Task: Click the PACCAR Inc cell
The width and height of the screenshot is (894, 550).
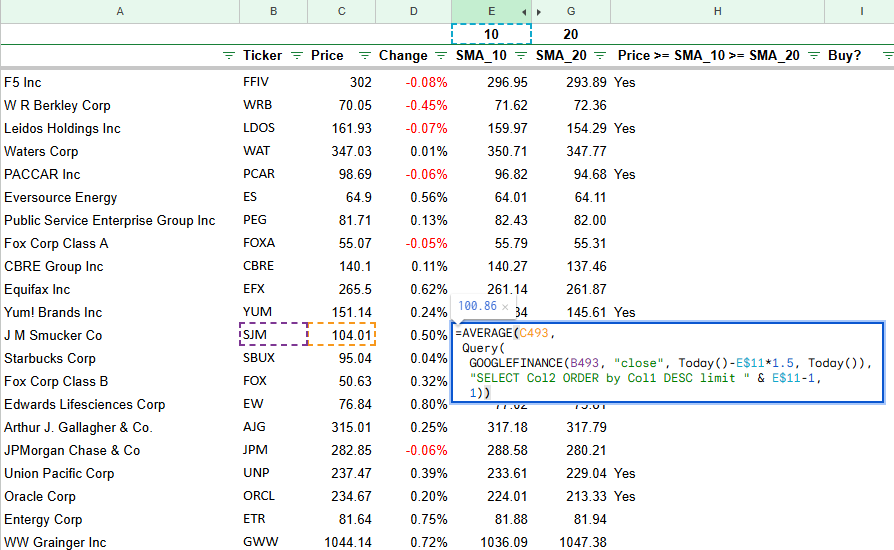Action: 120,174
